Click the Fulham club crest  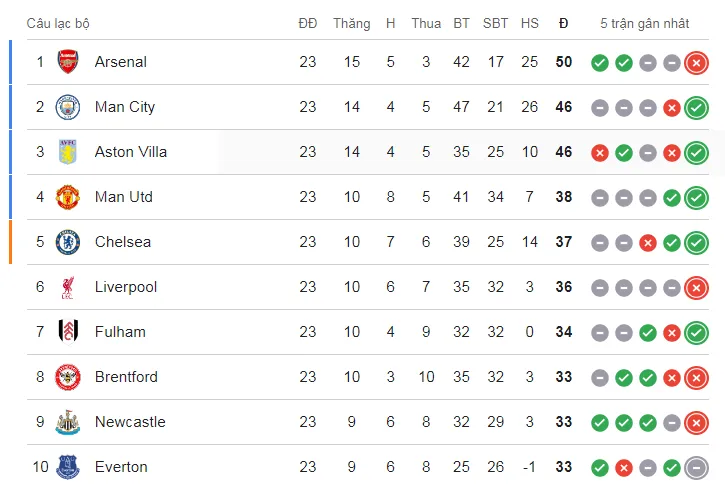click(67, 332)
